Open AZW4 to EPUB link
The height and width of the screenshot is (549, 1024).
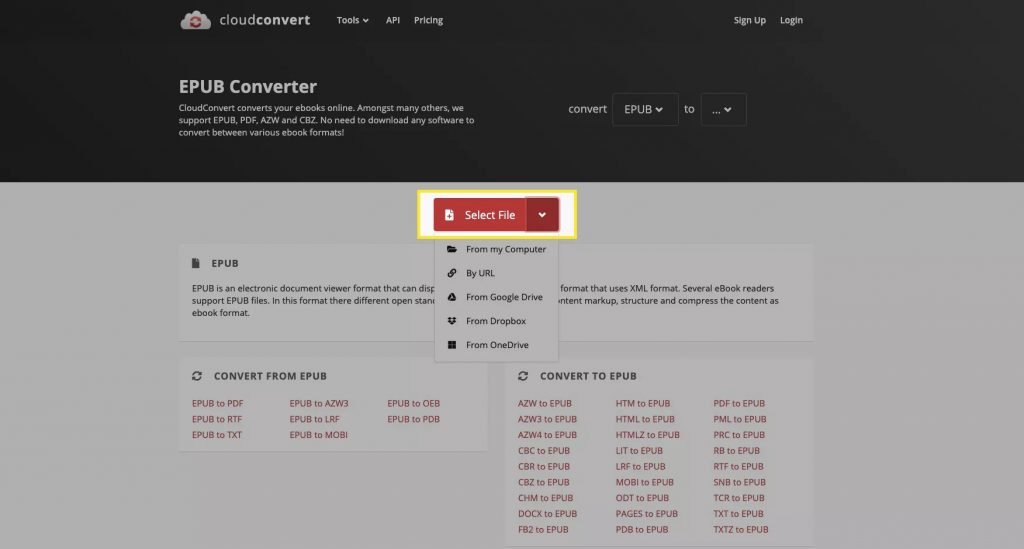[x=547, y=435]
